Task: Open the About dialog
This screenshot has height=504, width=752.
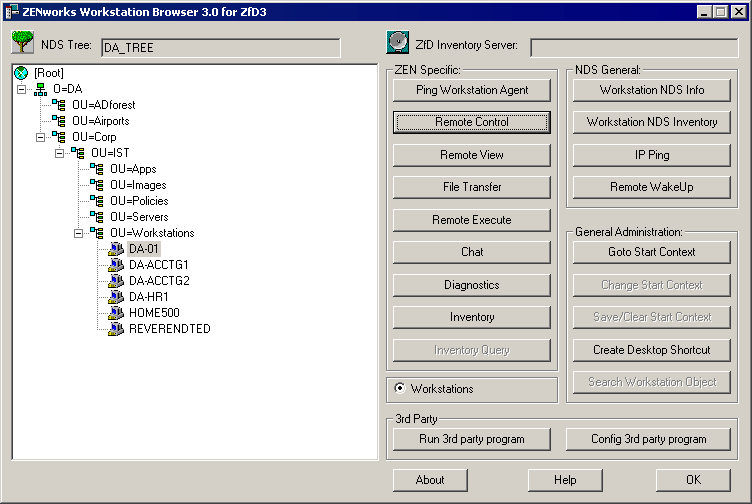Action: [430, 480]
